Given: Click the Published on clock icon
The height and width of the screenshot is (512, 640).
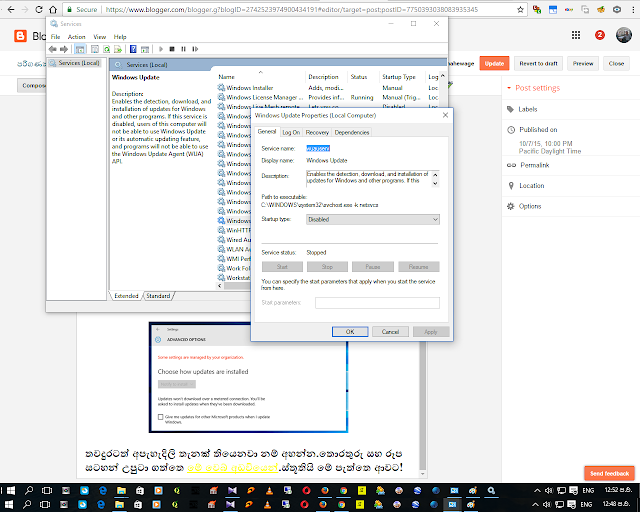Looking at the screenshot, I should tap(511, 130).
